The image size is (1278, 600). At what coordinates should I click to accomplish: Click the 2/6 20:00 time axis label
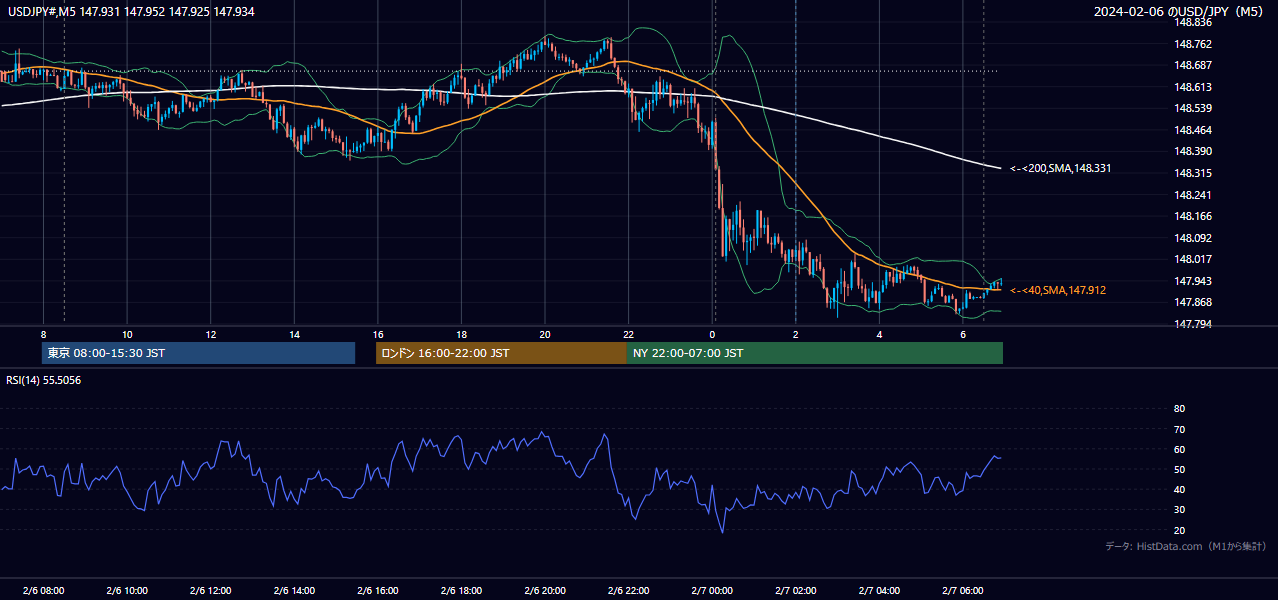click(545, 590)
